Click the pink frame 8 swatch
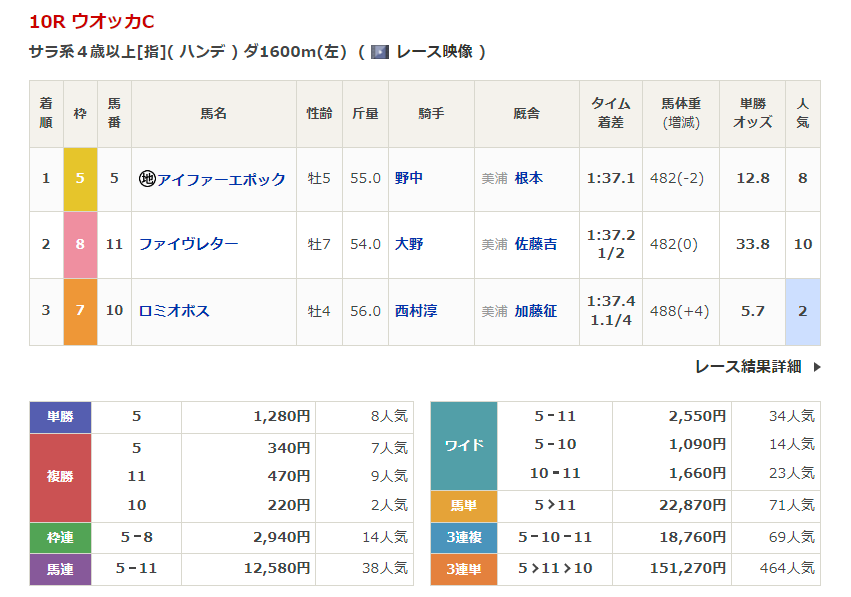The height and width of the screenshot is (597, 851). 80,244
